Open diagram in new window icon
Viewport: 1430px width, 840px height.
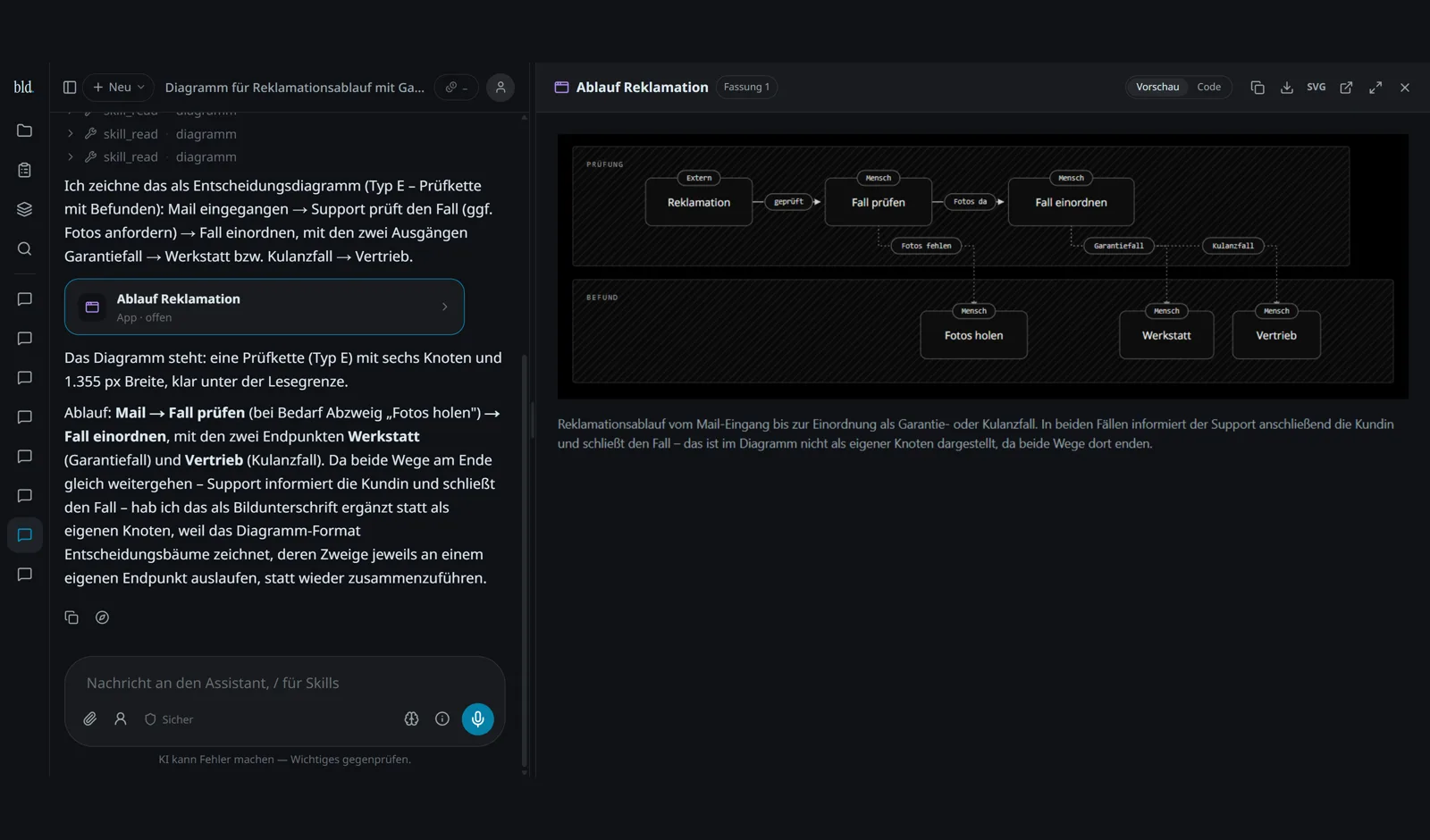point(1346,87)
